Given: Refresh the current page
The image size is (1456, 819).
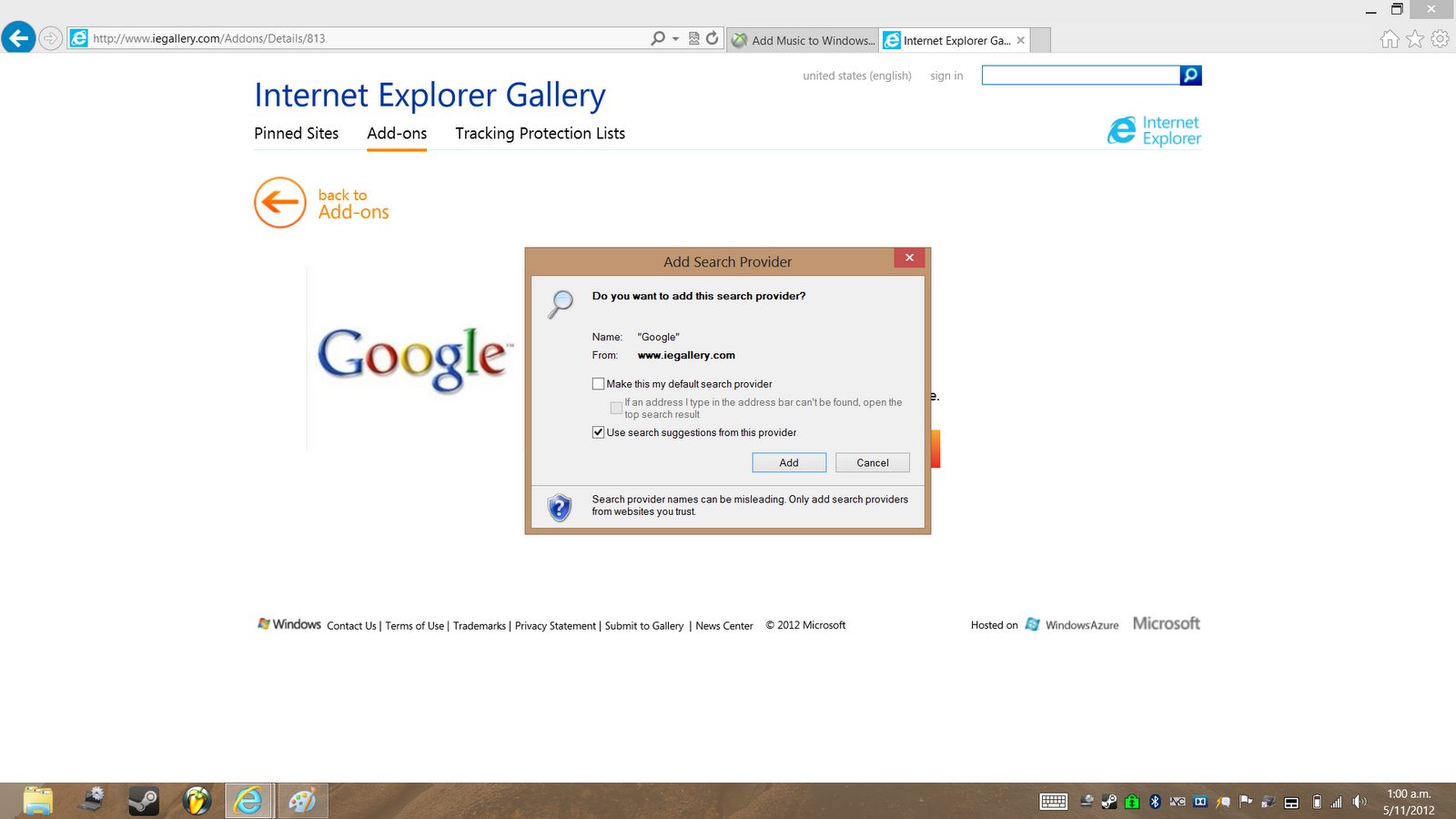Looking at the screenshot, I should [x=711, y=38].
